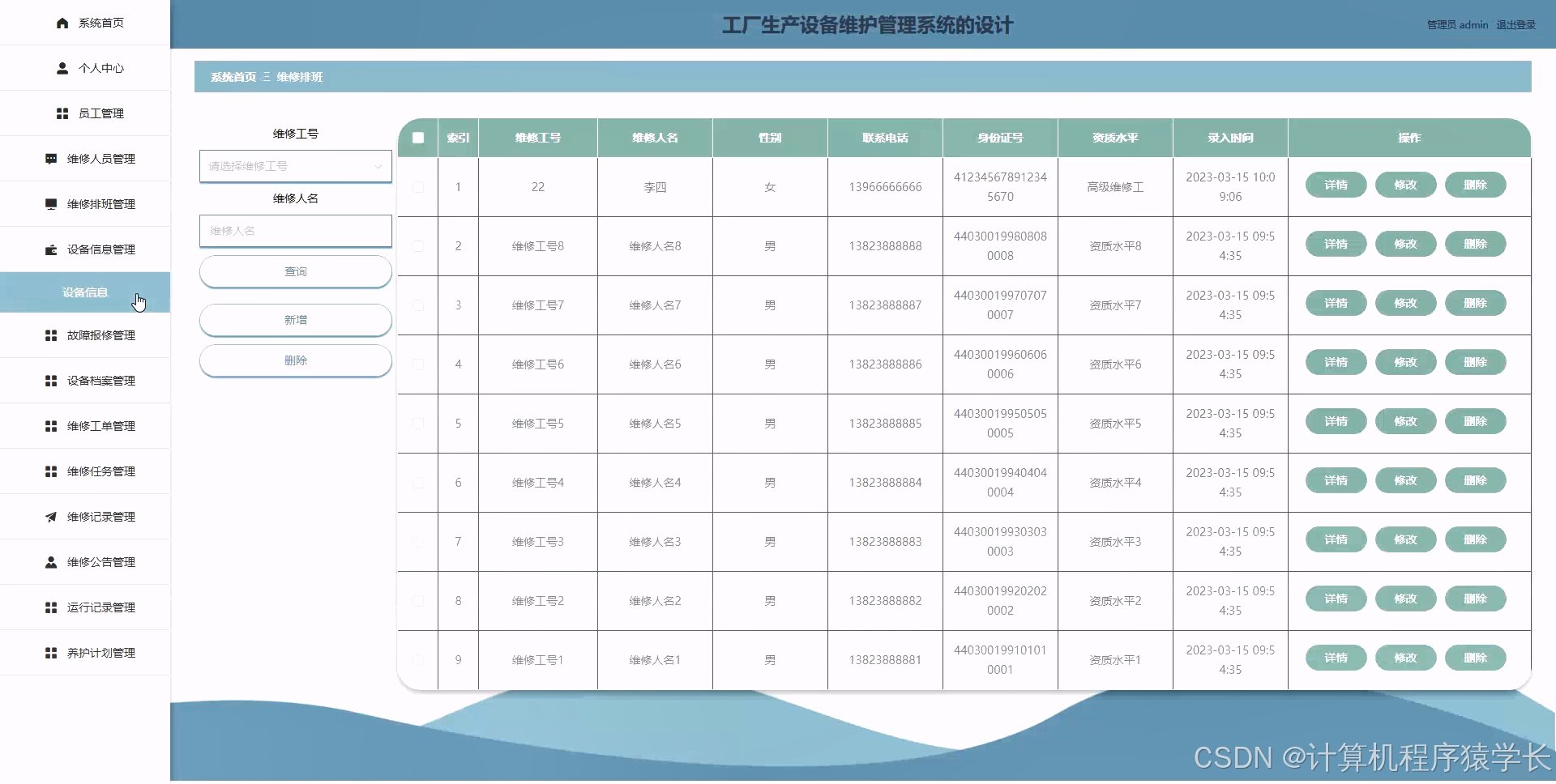Click 删除 for 李四 row

click(1476, 185)
